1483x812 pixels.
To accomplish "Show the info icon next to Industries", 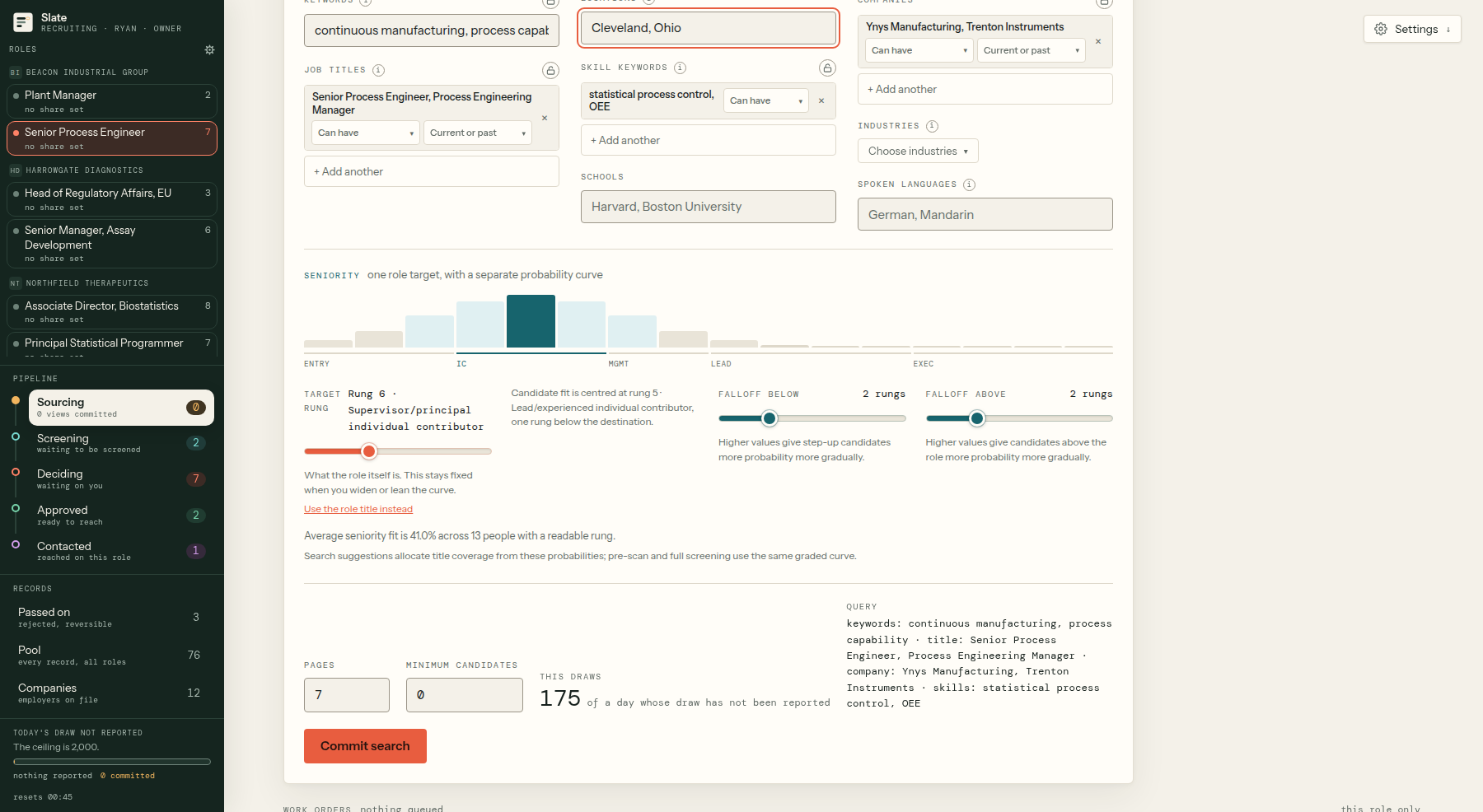I will [932, 127].
